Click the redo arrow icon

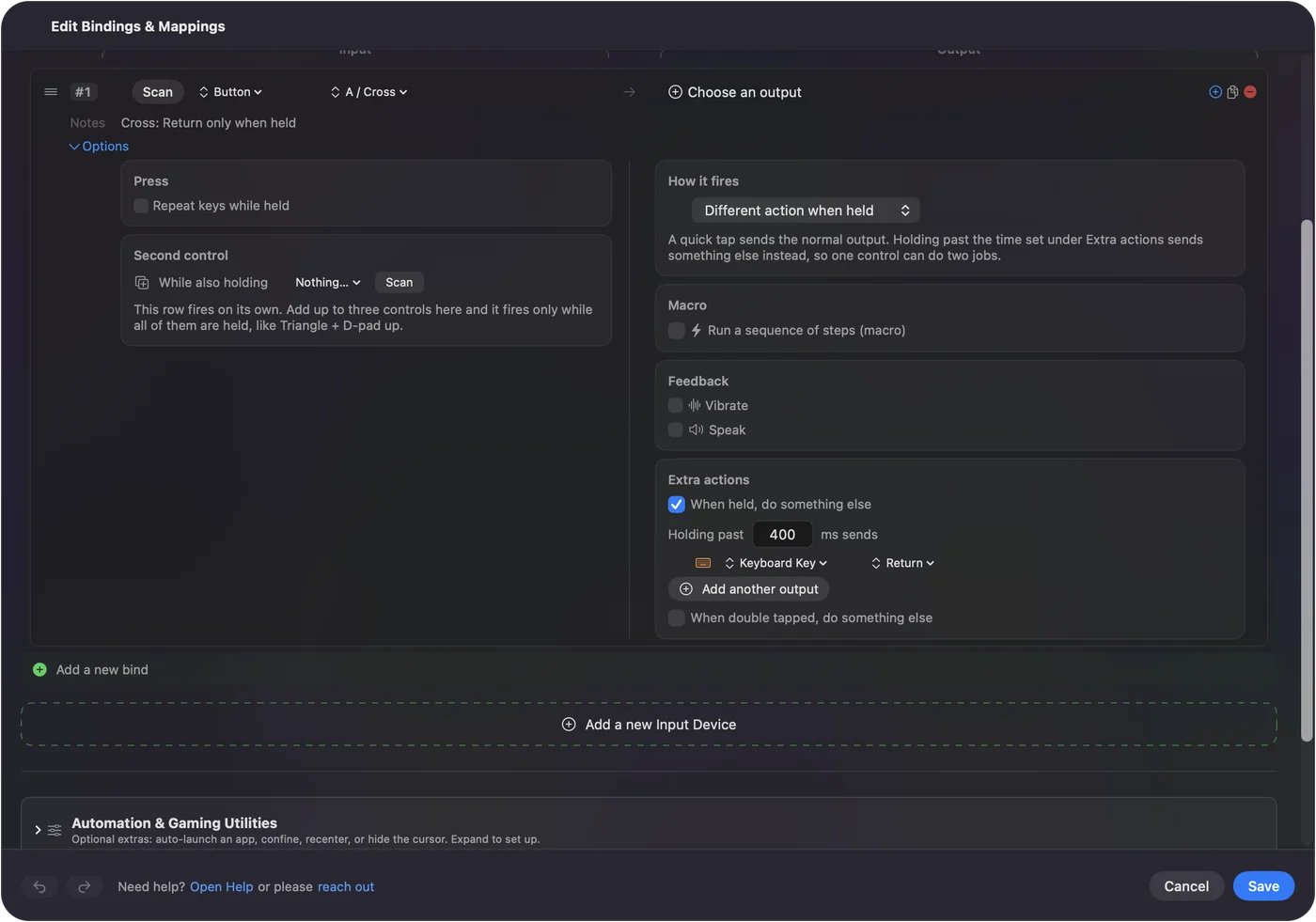[84, 886]
